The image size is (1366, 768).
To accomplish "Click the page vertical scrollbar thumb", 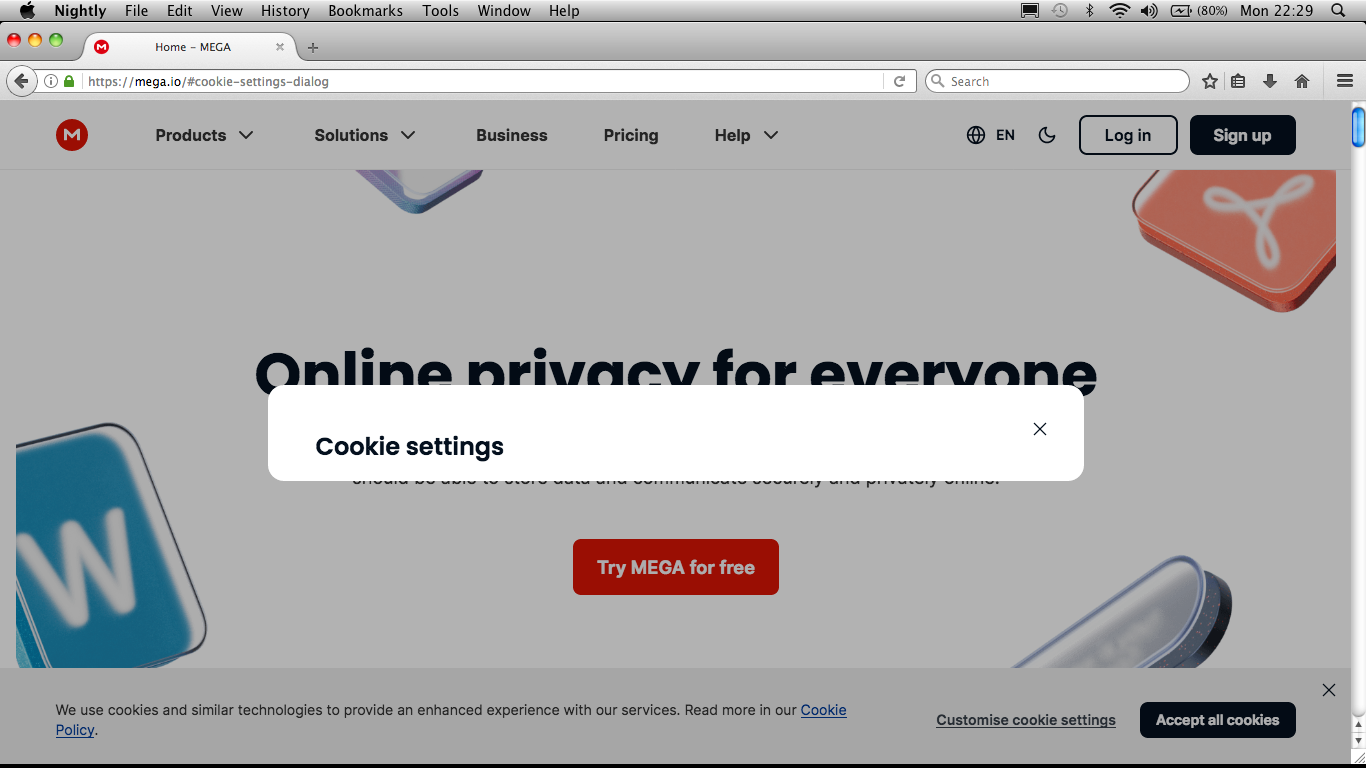I will pyautogui.click(x=1358, y=127).
